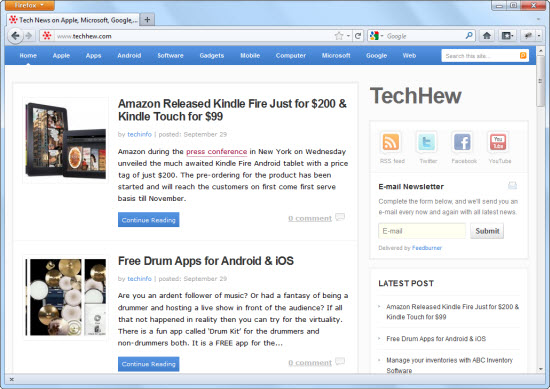Click the E-mail Newsletter envelope icon

tap(512, 186)
